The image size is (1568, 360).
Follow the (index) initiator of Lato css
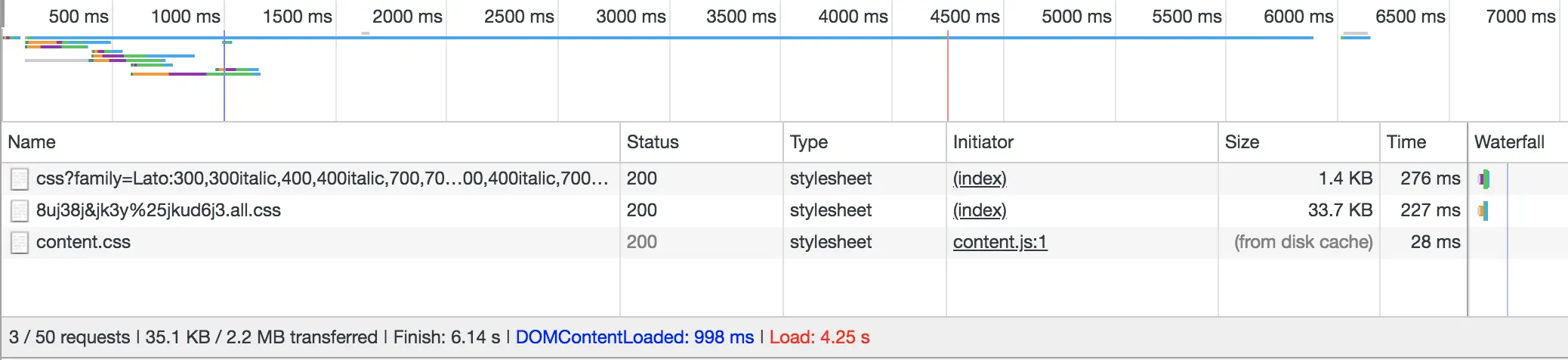[x=980, y=178]
